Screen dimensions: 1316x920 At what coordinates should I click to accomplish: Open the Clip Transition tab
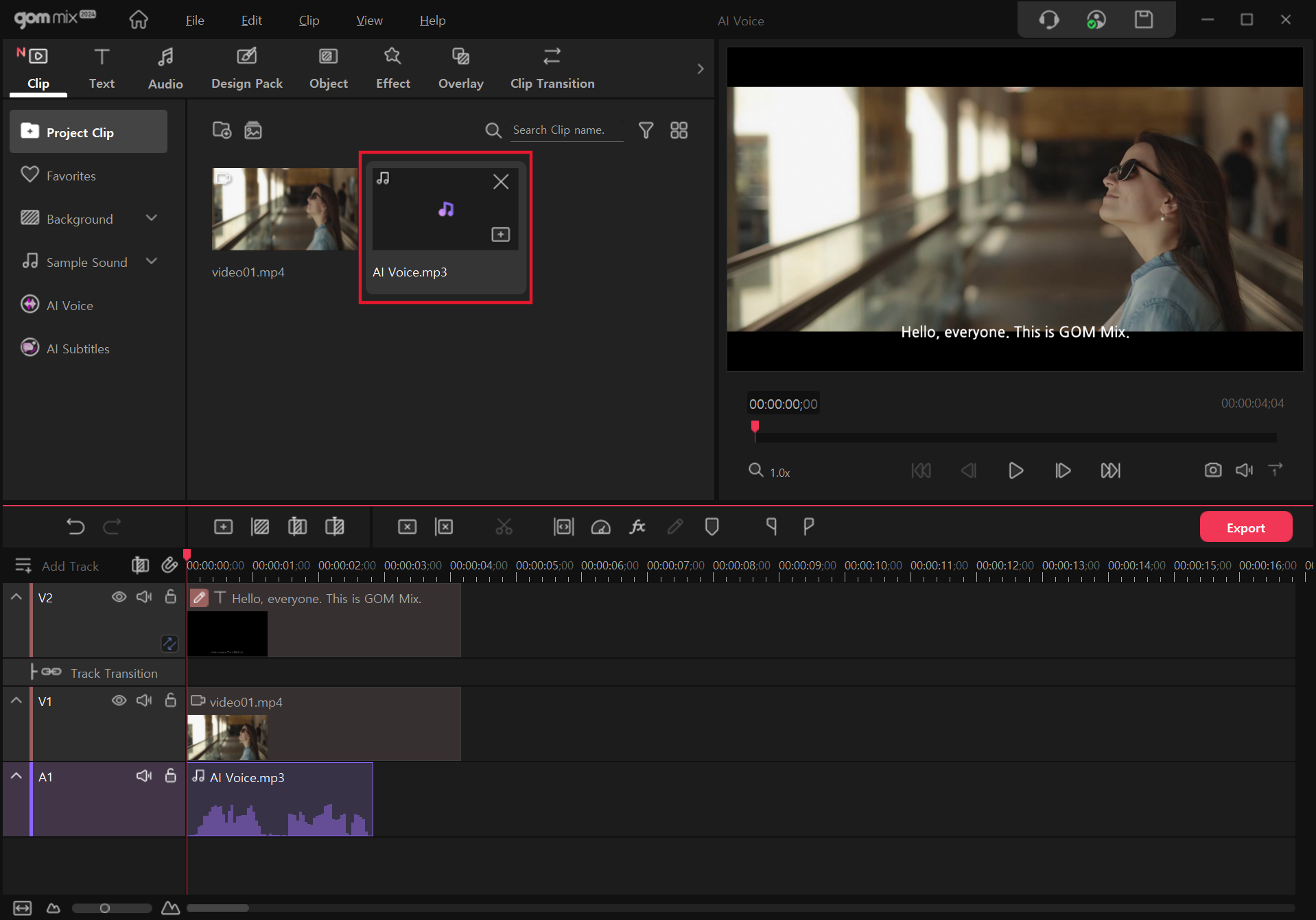point(552,69)
